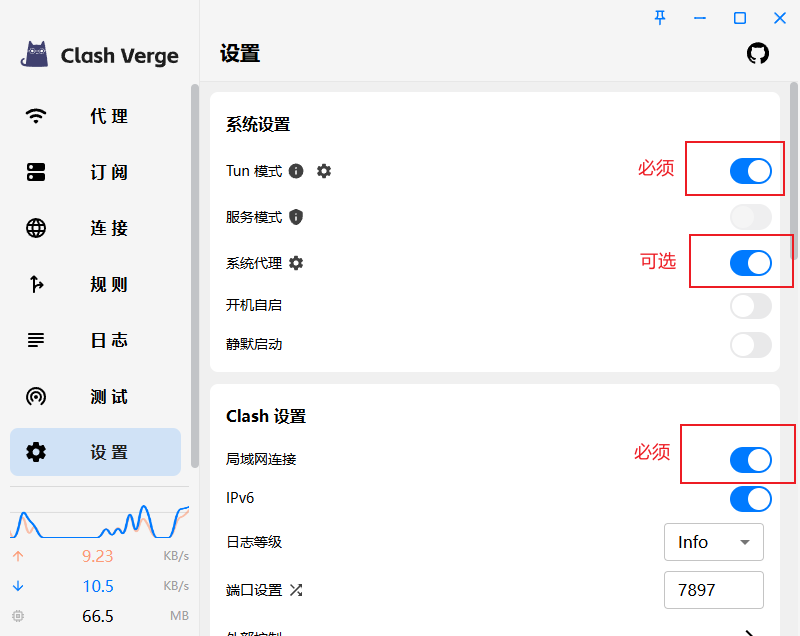Screen dimensions: 800x636
Task: Click the 局域网连接 label
Action: [x=261, y=459]
